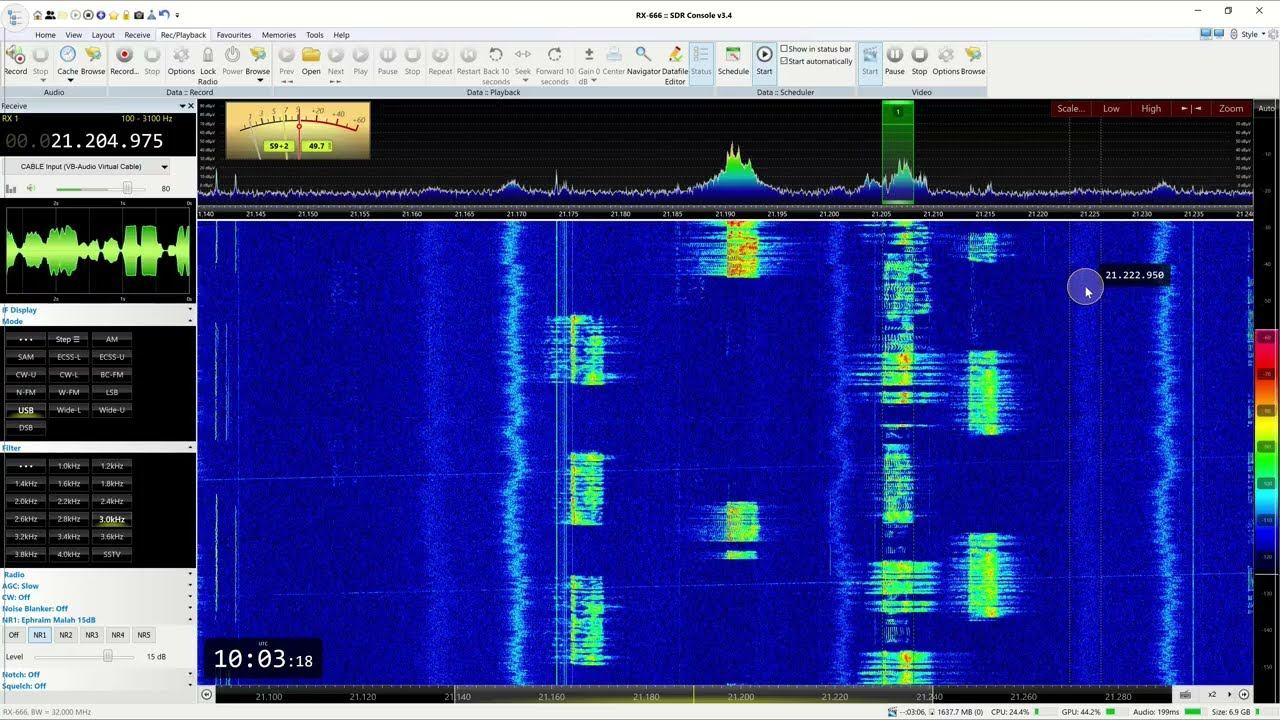Click the undo arrow in quick access toolbar
1280x720 pixels.
163,15
